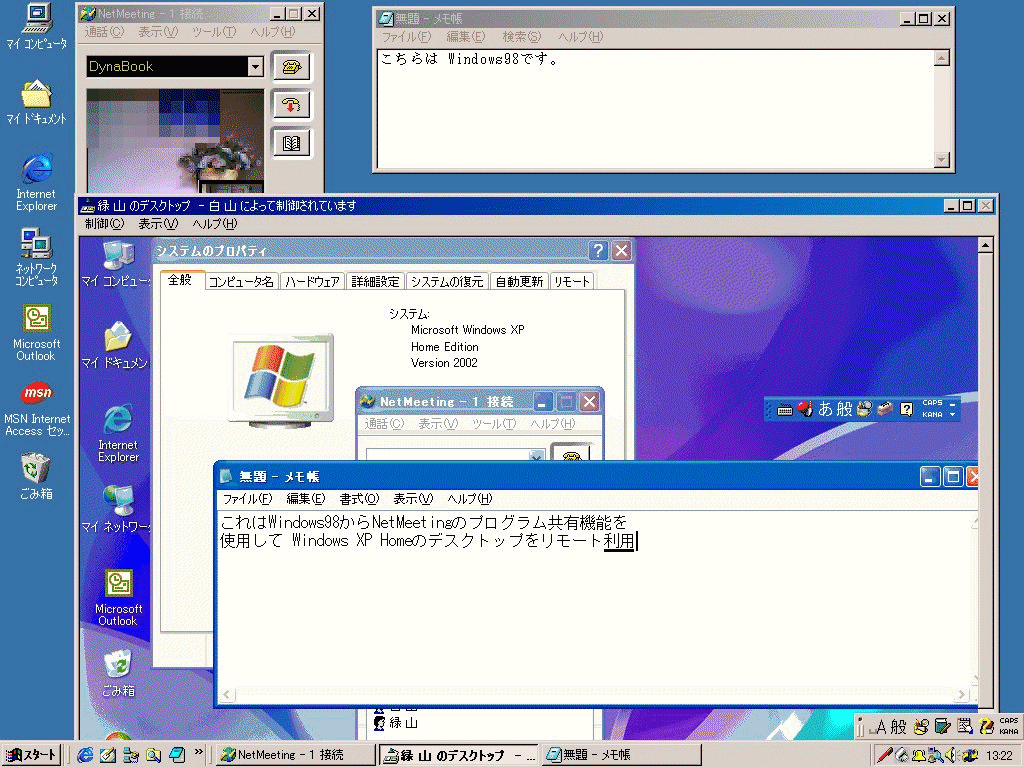Image resolution: width=1024 pixels, height=768 pixels.
Task: Click the ごみ箱 recycle bin on the Win98 desktop
Action: pyautogui.click(x=37, y=477)
